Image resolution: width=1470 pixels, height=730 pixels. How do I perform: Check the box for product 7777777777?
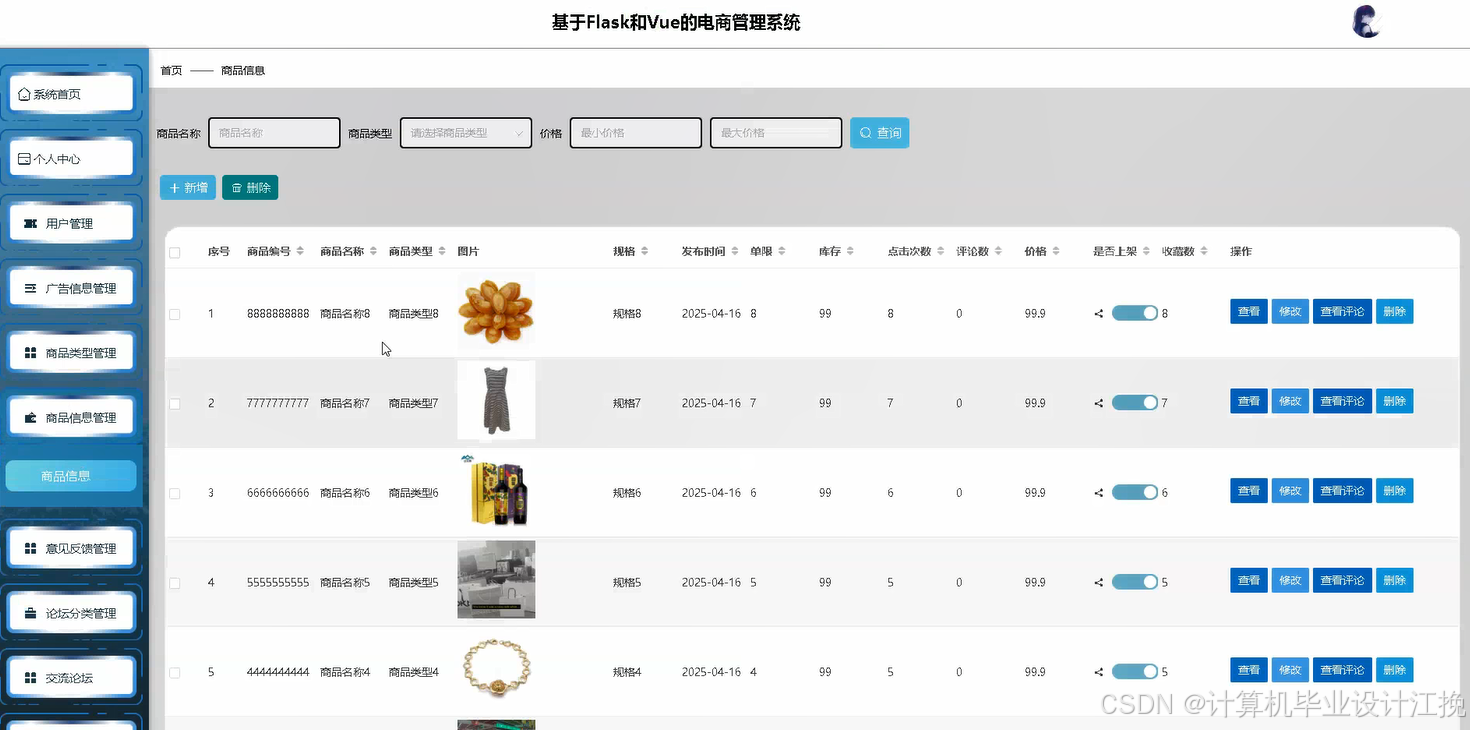(x=175, y=404)
